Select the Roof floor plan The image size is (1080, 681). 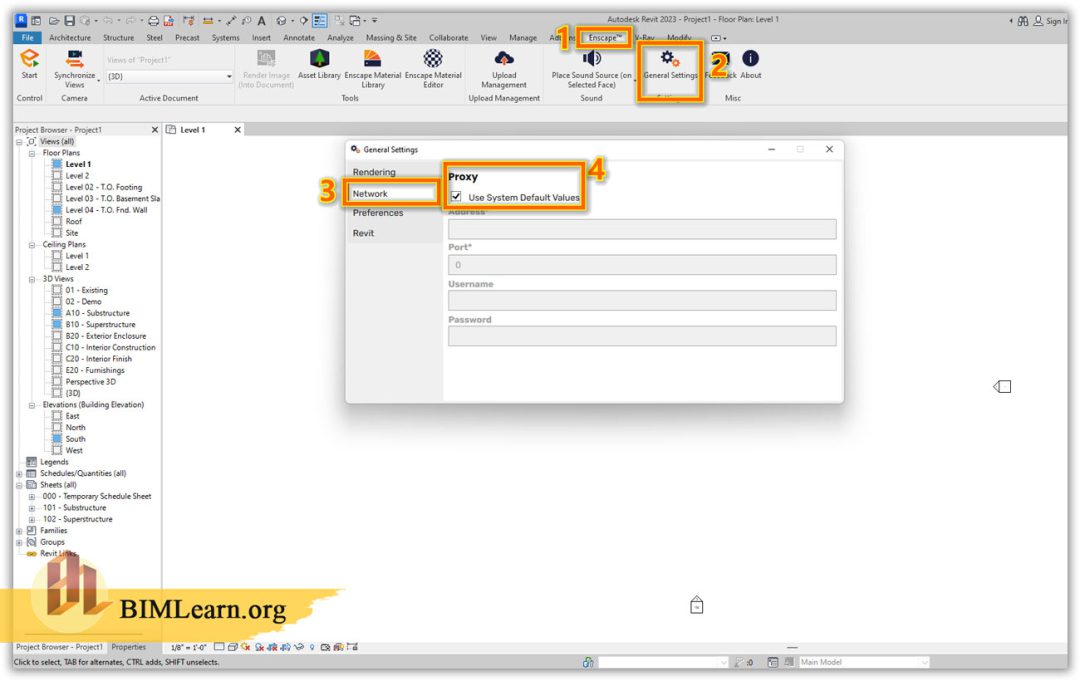click(74, 222)
